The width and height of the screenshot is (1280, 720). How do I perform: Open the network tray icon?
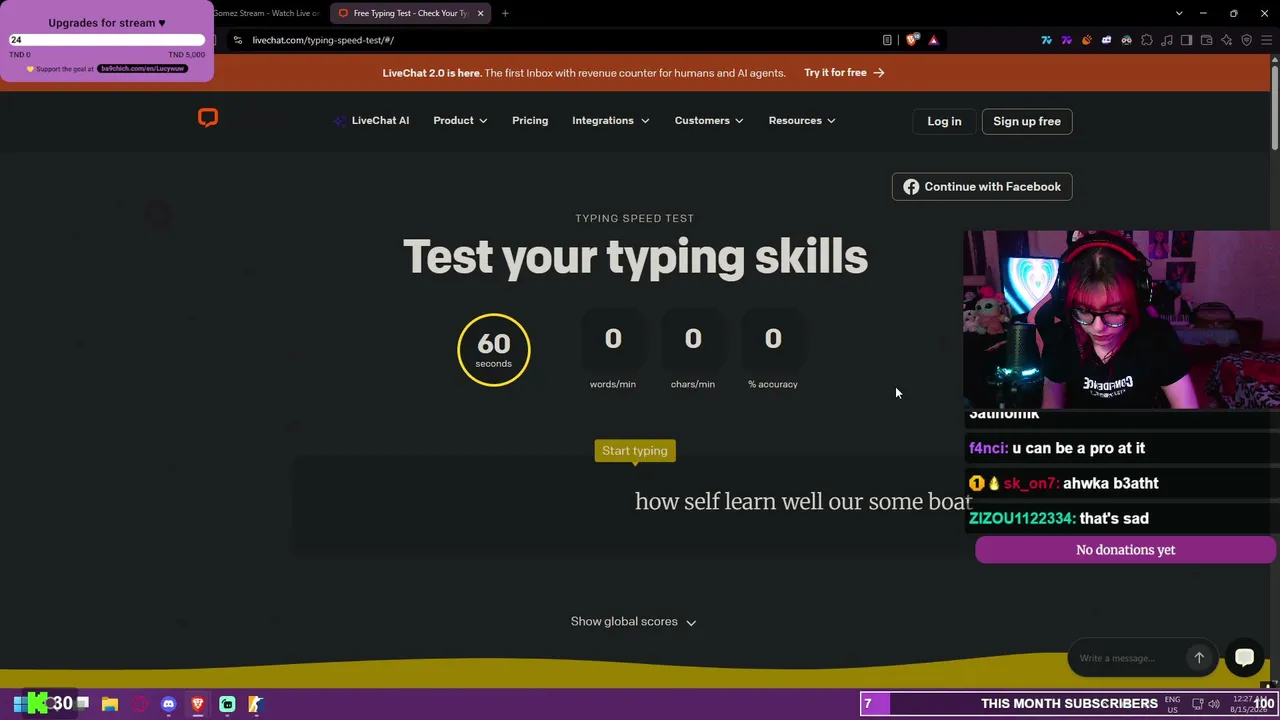coord(1197,704)
